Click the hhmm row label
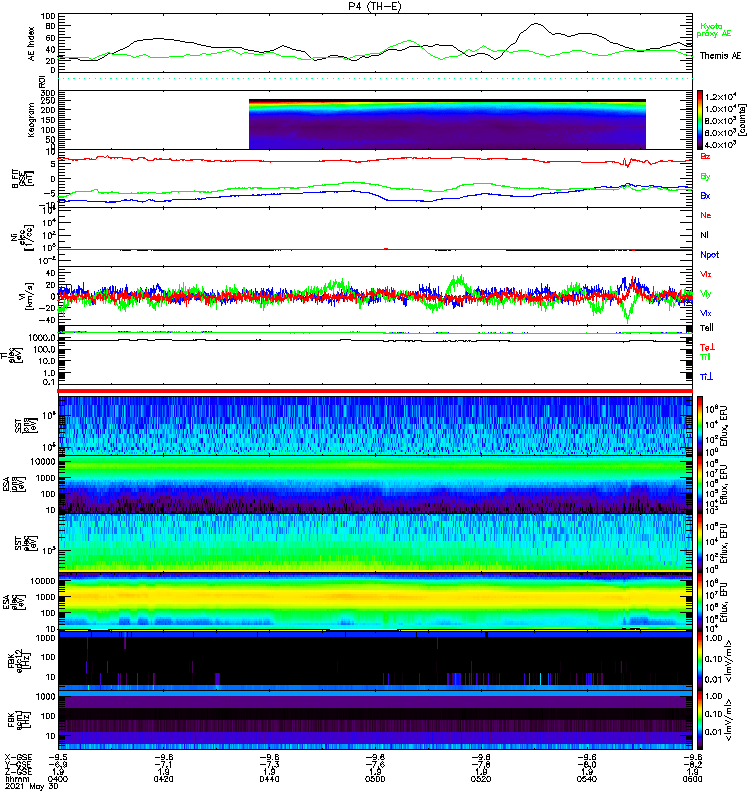 click(x=17, y=779)
